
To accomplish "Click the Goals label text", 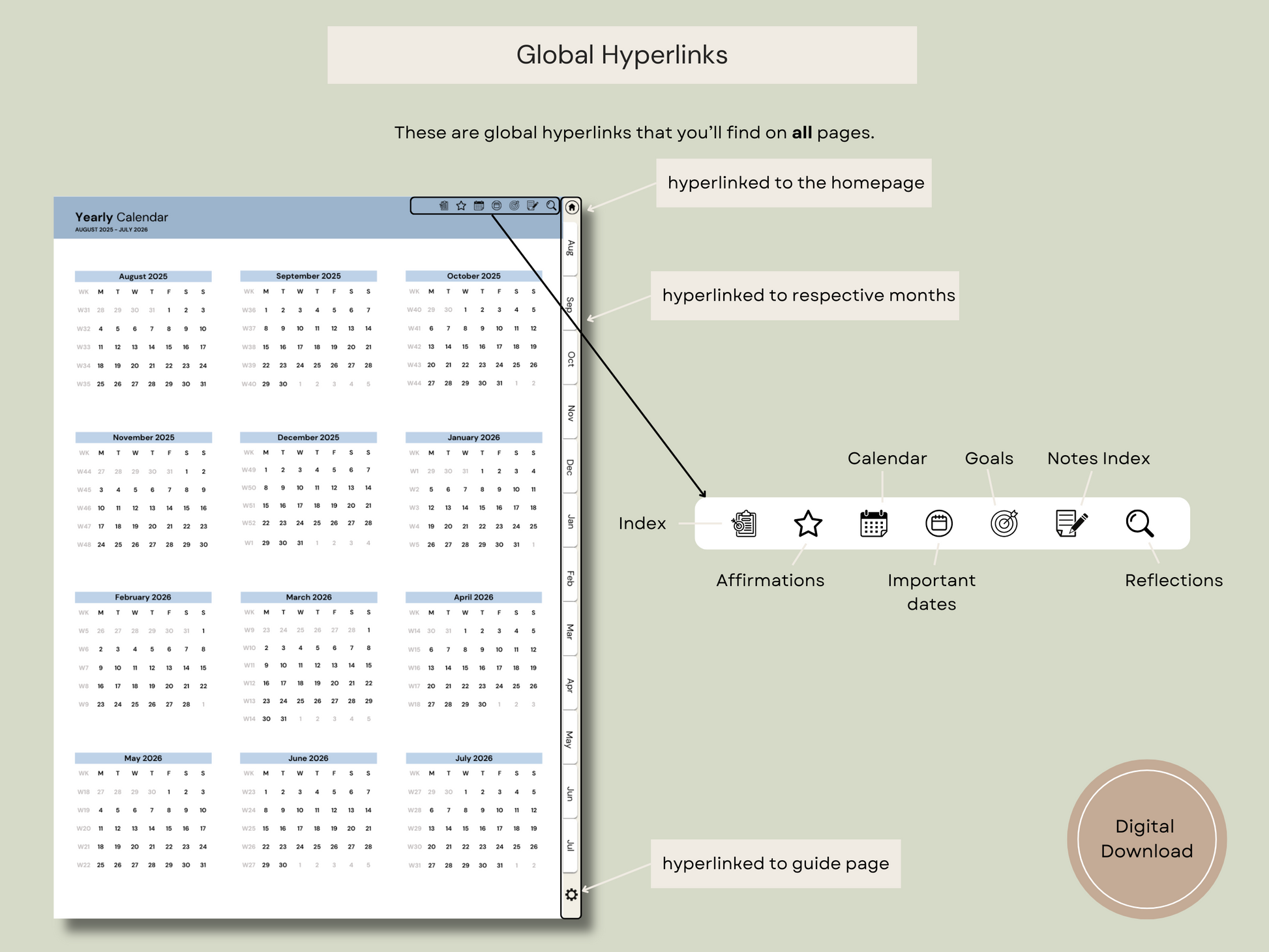I will [989, 458].
